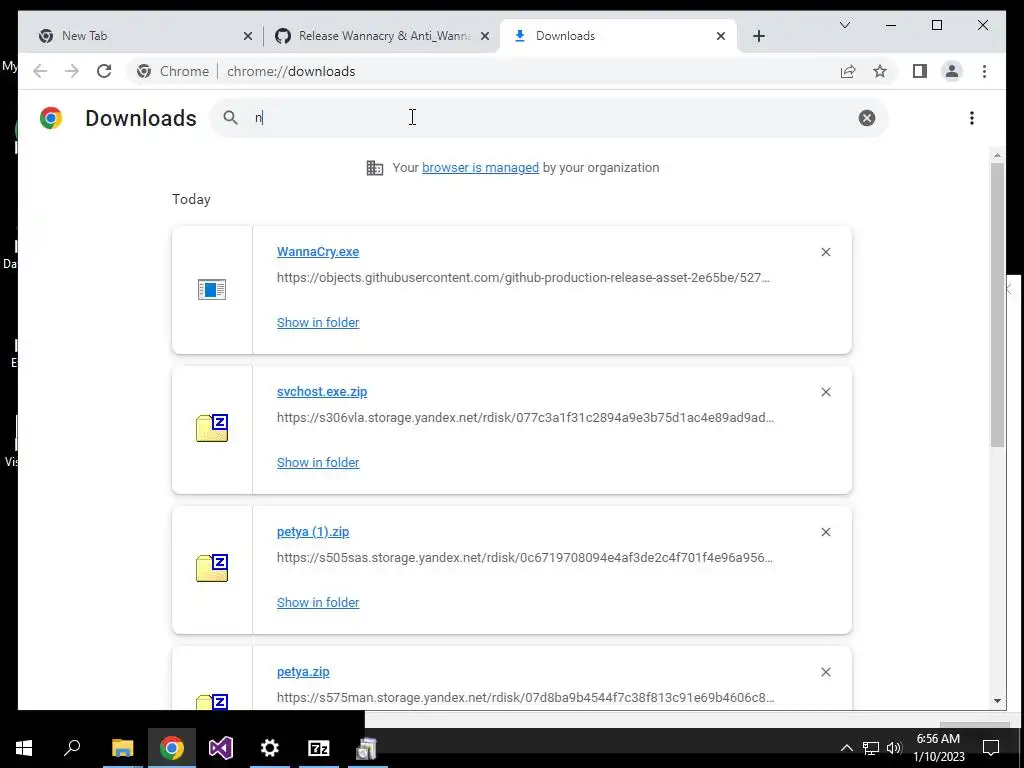Click the downloads search field
Screen dimensions: 1024x768
549,118
